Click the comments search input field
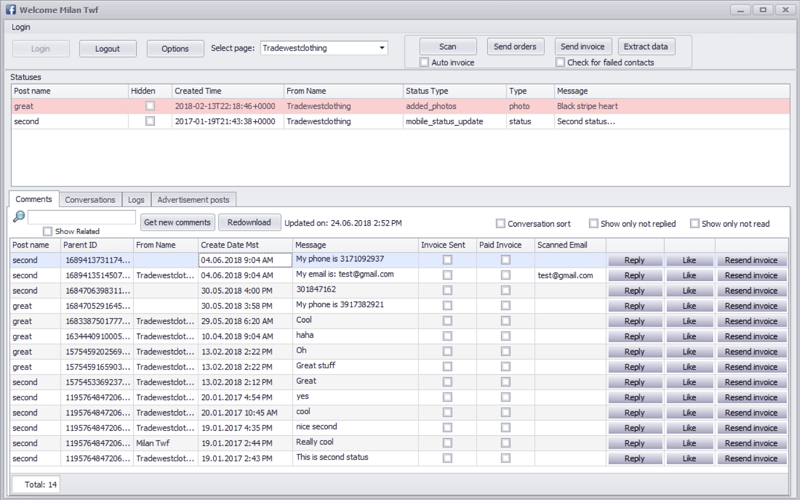The width and height of the screenshot is (800, 500). [x=82, y=217]
